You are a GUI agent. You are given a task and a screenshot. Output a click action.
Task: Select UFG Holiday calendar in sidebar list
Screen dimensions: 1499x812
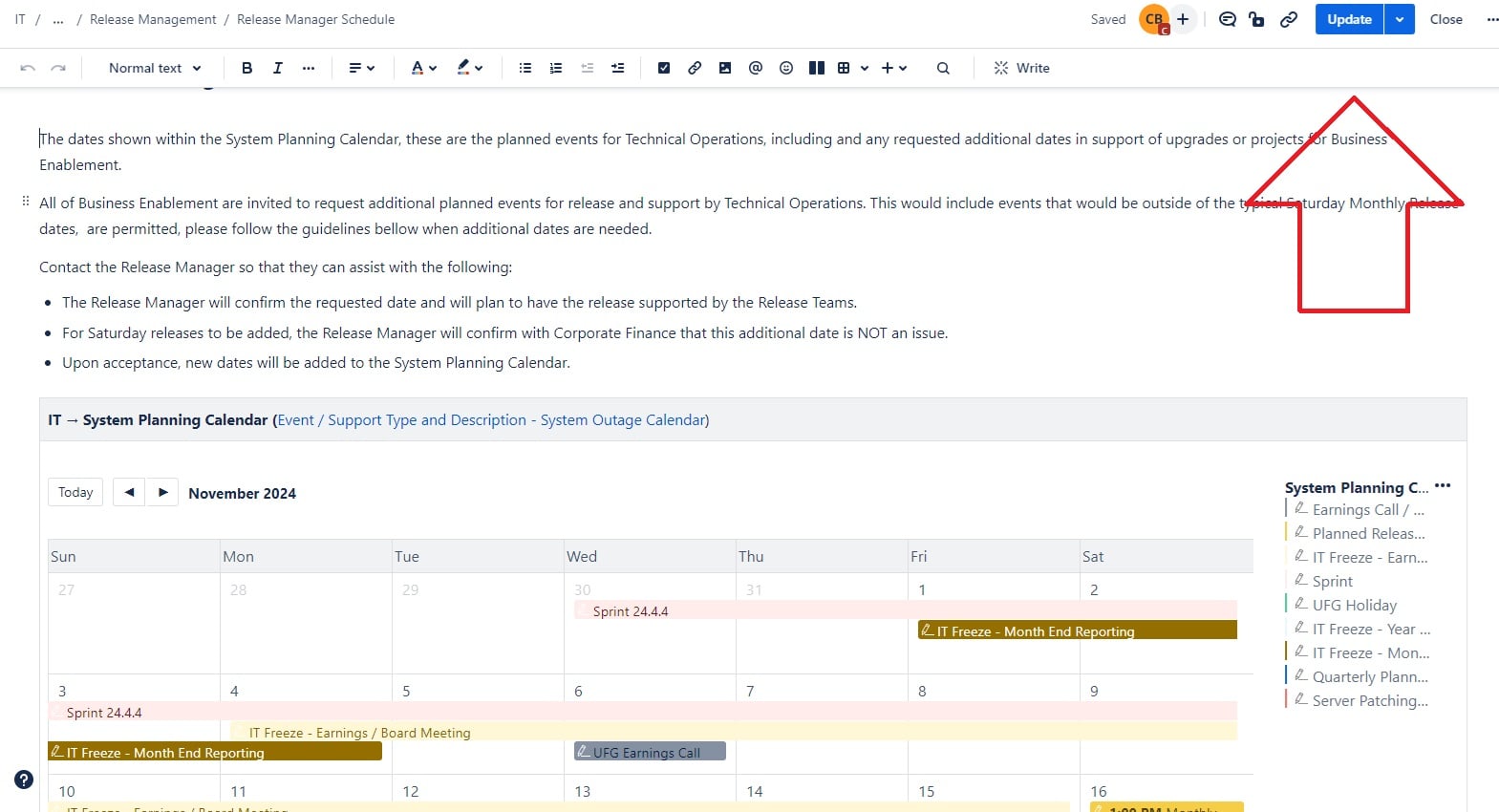(1354, 605)
